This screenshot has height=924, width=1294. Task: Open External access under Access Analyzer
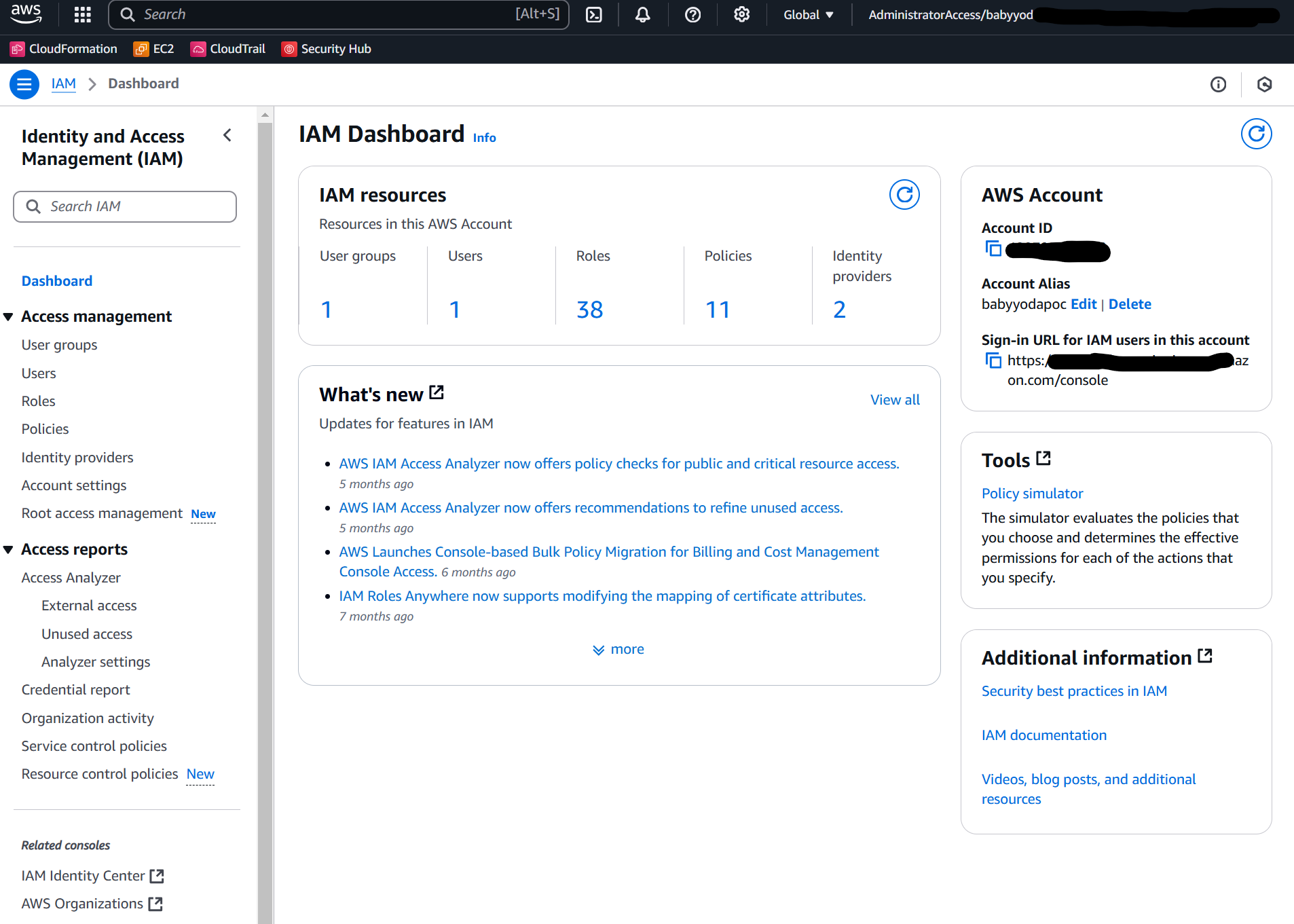(89, 606)
